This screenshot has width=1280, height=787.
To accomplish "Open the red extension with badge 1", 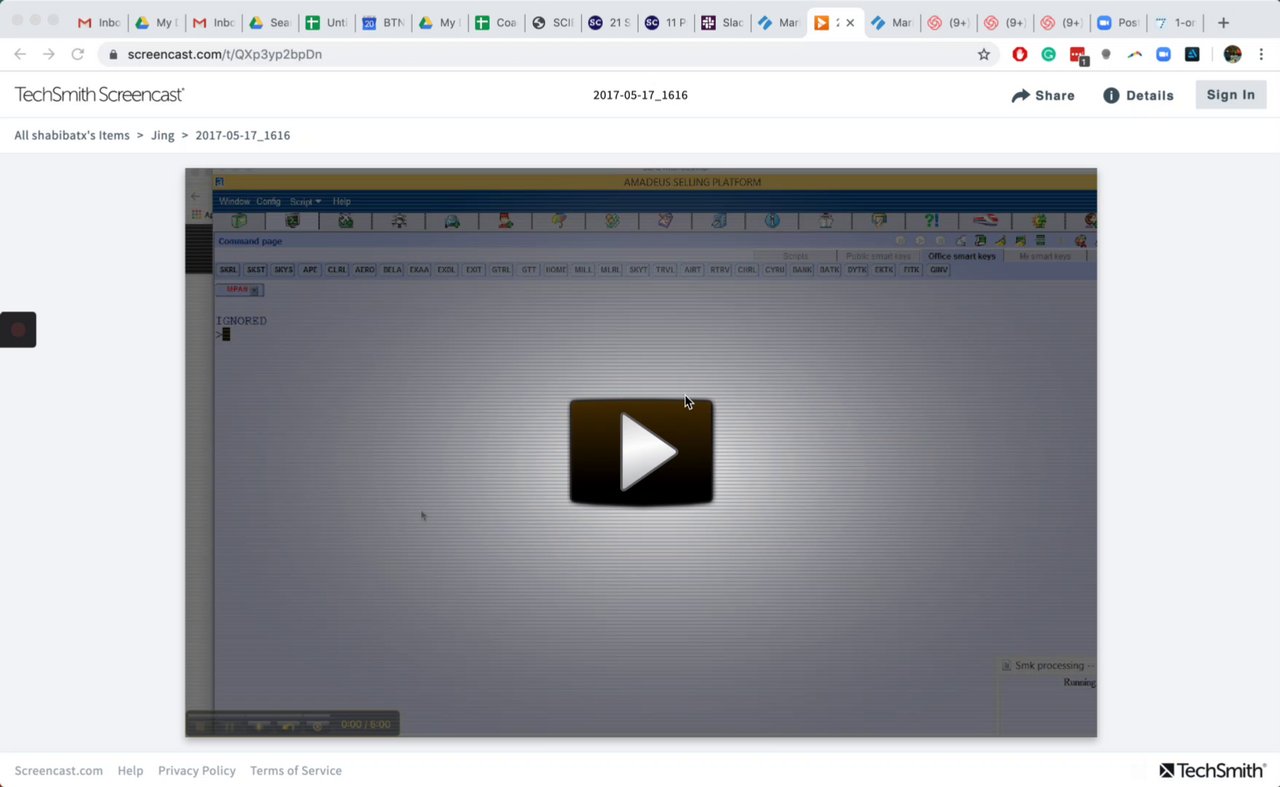I will tap(1078, 55).
